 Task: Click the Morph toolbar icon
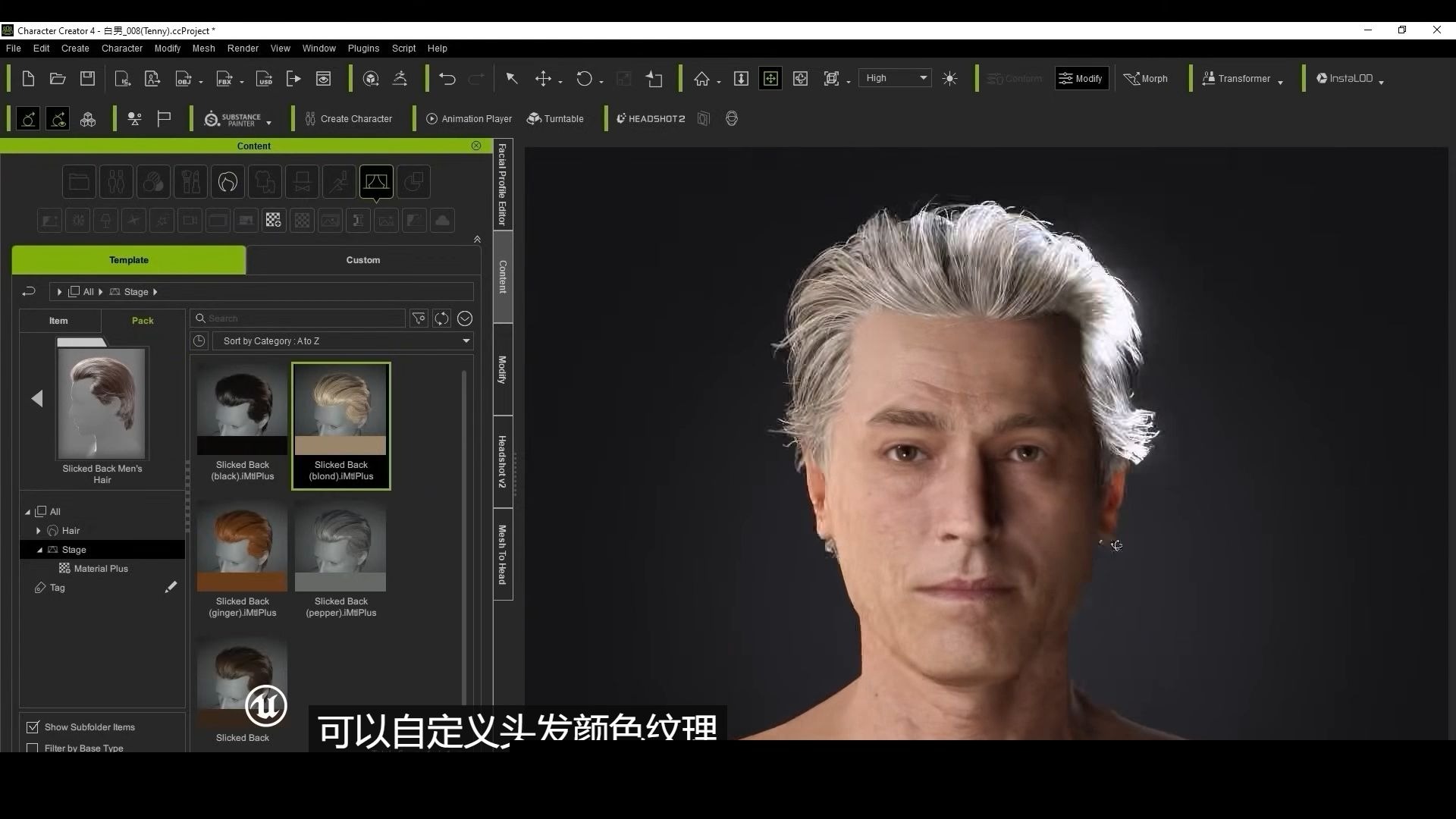[x=1147, y=78]
